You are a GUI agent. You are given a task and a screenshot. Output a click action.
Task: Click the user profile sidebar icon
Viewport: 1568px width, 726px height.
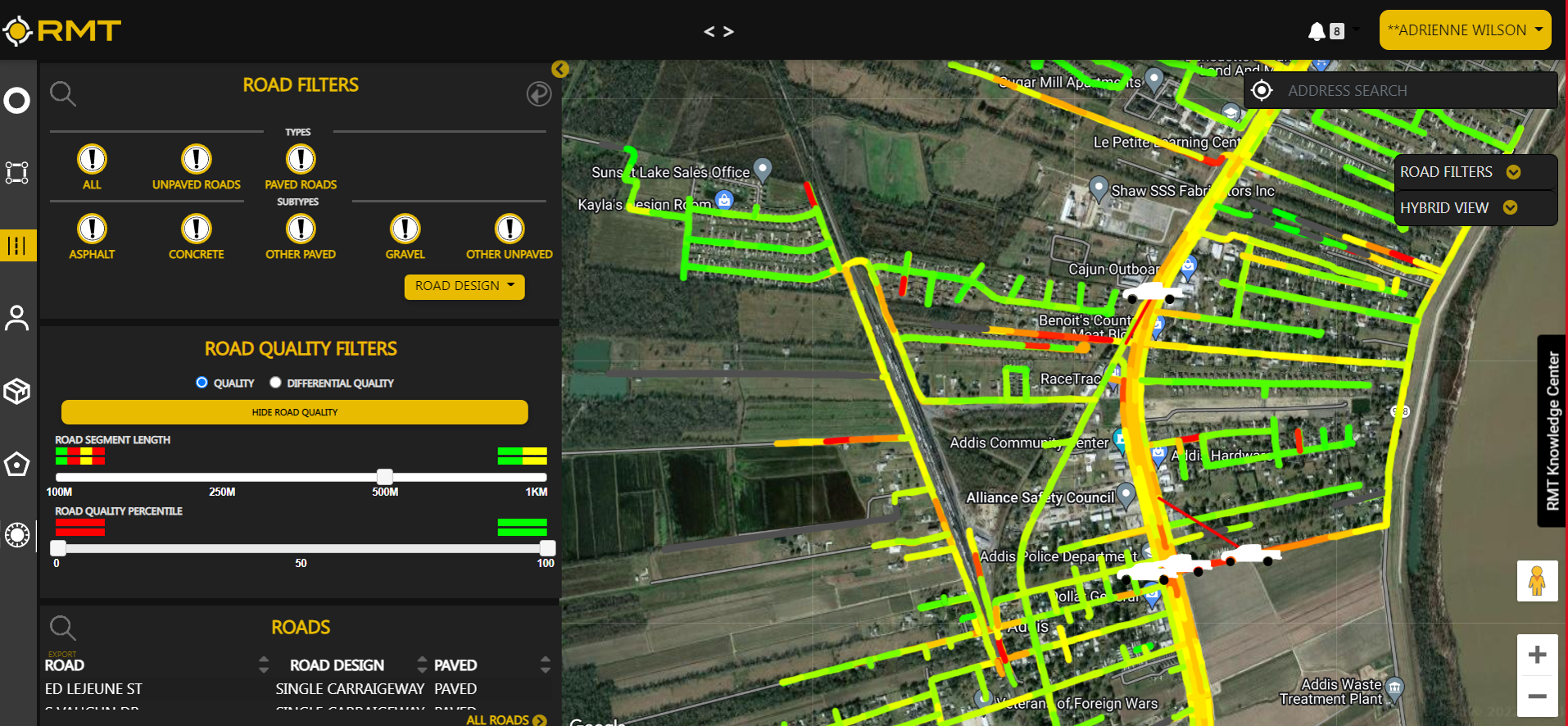pos(17,318)
